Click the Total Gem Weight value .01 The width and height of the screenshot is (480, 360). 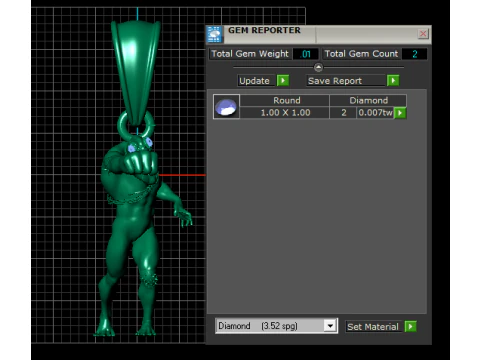coord(306,54)
